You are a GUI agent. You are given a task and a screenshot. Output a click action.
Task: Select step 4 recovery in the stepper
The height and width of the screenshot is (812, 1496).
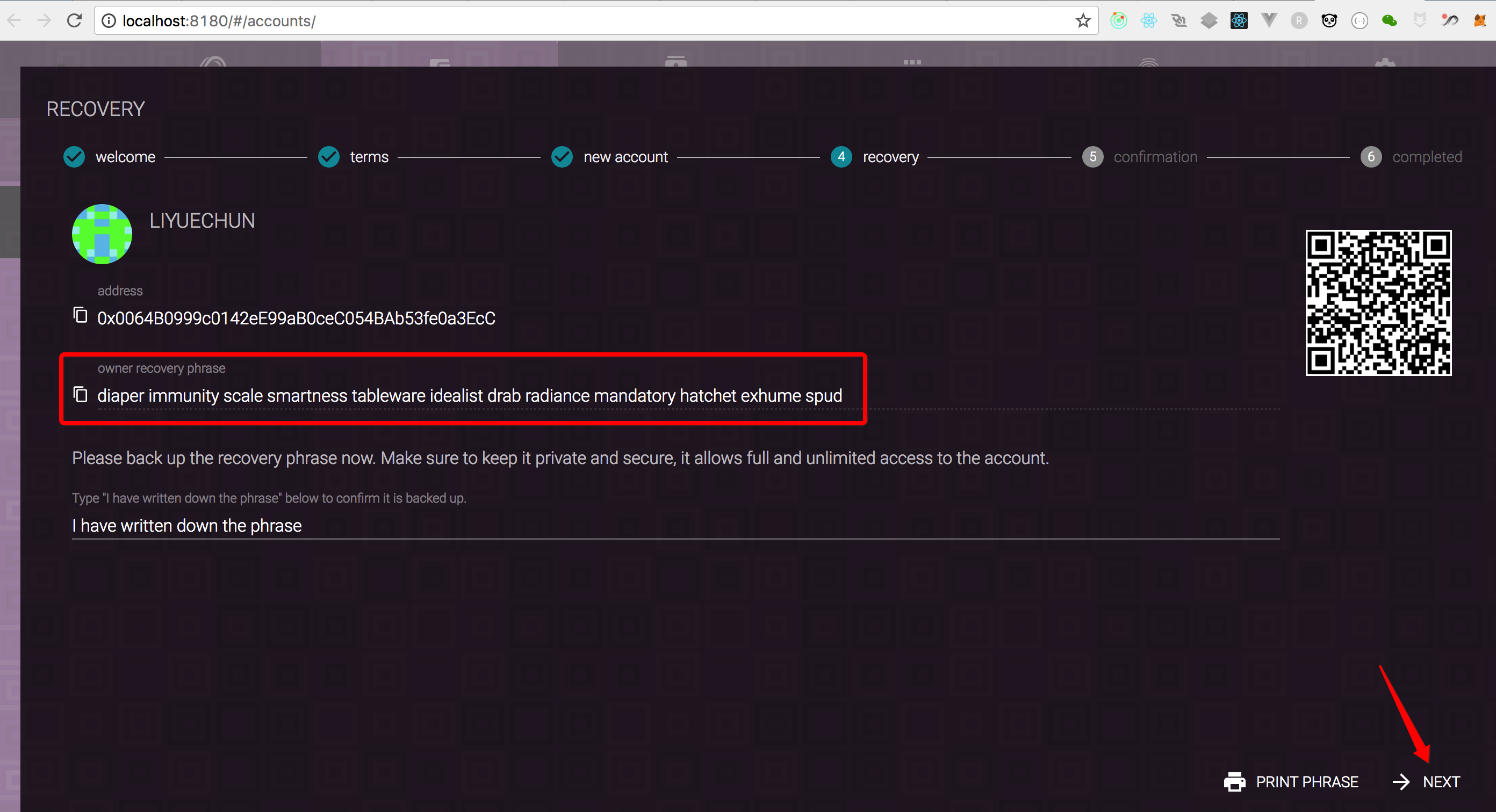point(875,157)
